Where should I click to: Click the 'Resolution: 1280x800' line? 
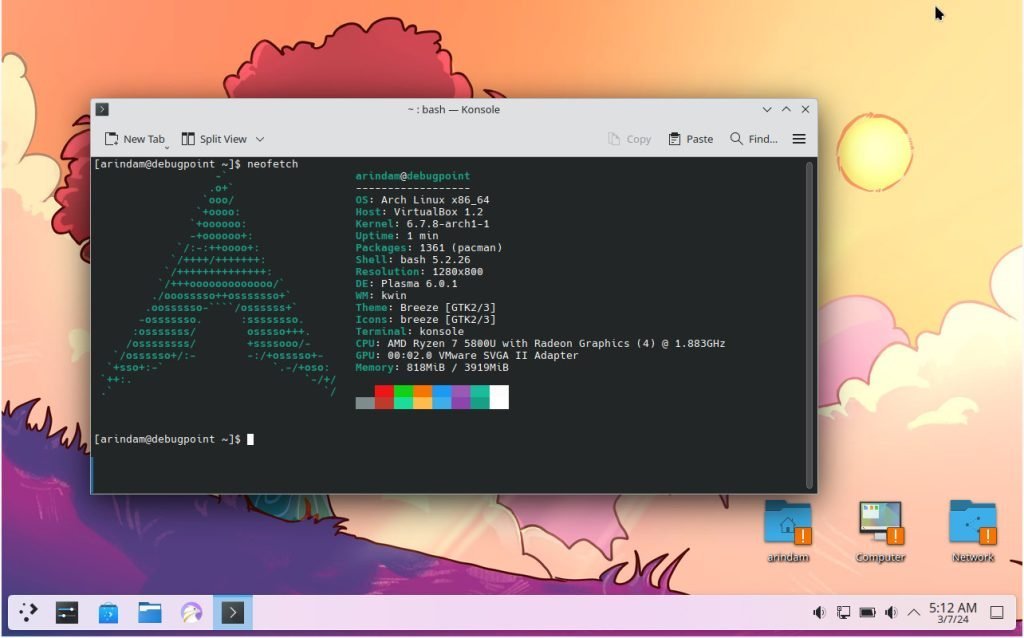pyautogui.click(x=419, y=272)
